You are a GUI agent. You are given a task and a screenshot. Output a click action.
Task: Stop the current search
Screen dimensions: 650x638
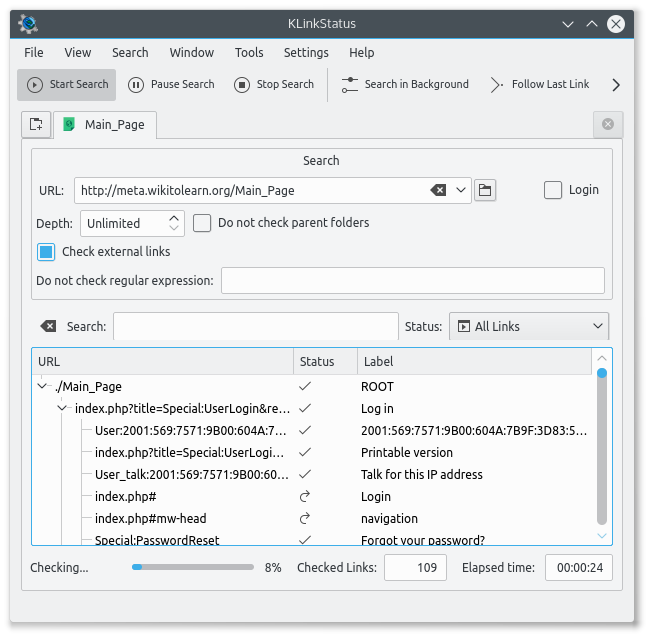click(x=274, y=85)
